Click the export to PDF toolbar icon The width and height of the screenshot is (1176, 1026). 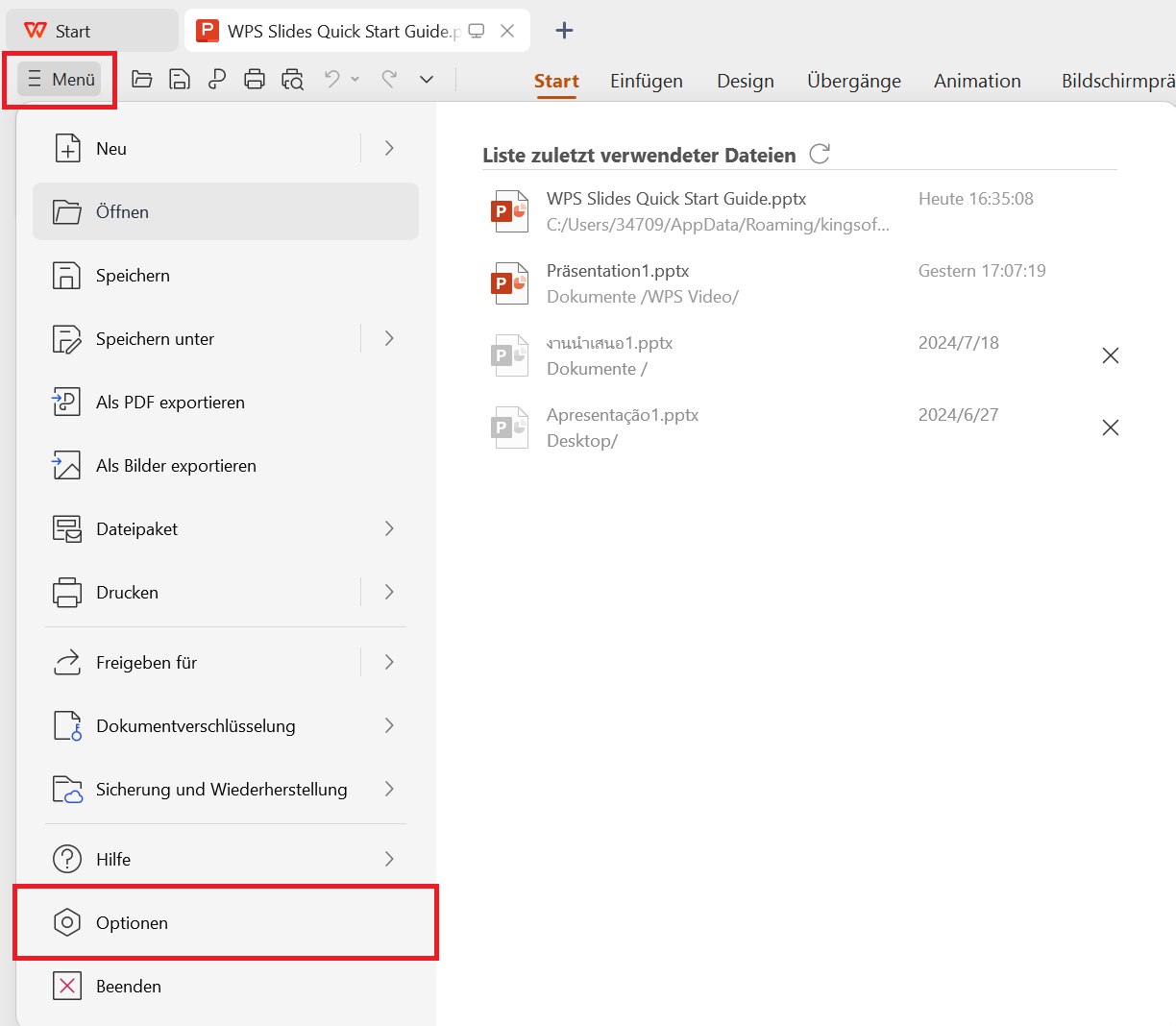click(x=217, y=80)
